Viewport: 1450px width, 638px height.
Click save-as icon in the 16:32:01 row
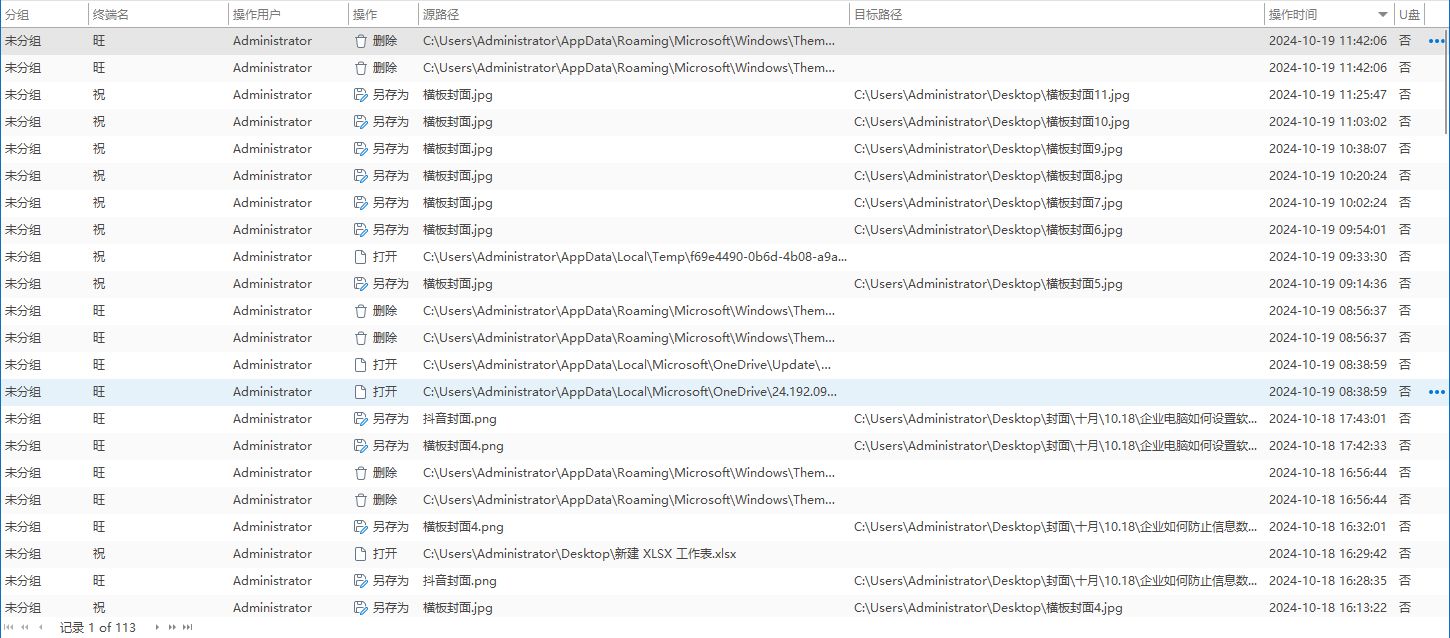[361, 527]
